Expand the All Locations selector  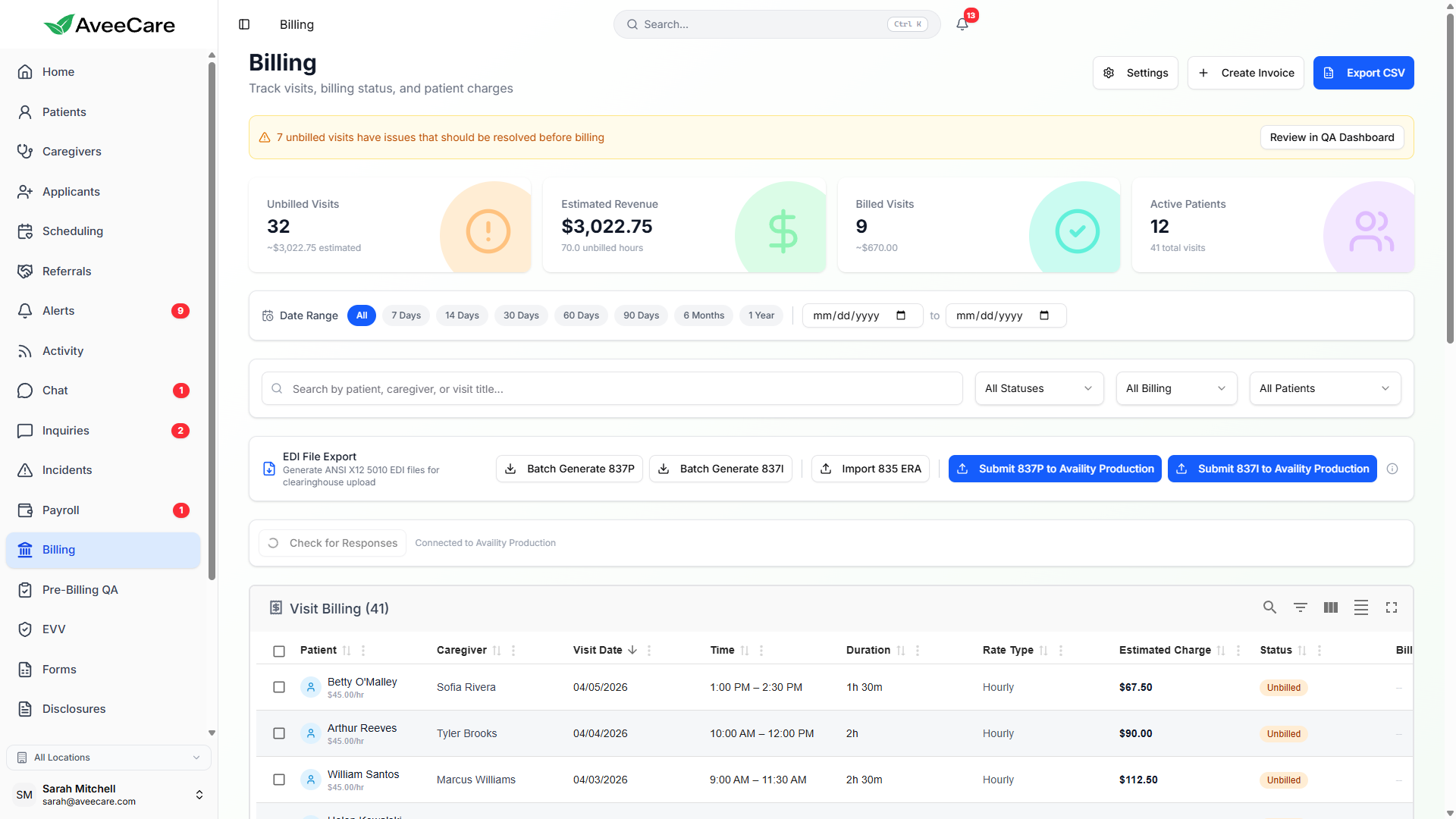coord(108,757)
